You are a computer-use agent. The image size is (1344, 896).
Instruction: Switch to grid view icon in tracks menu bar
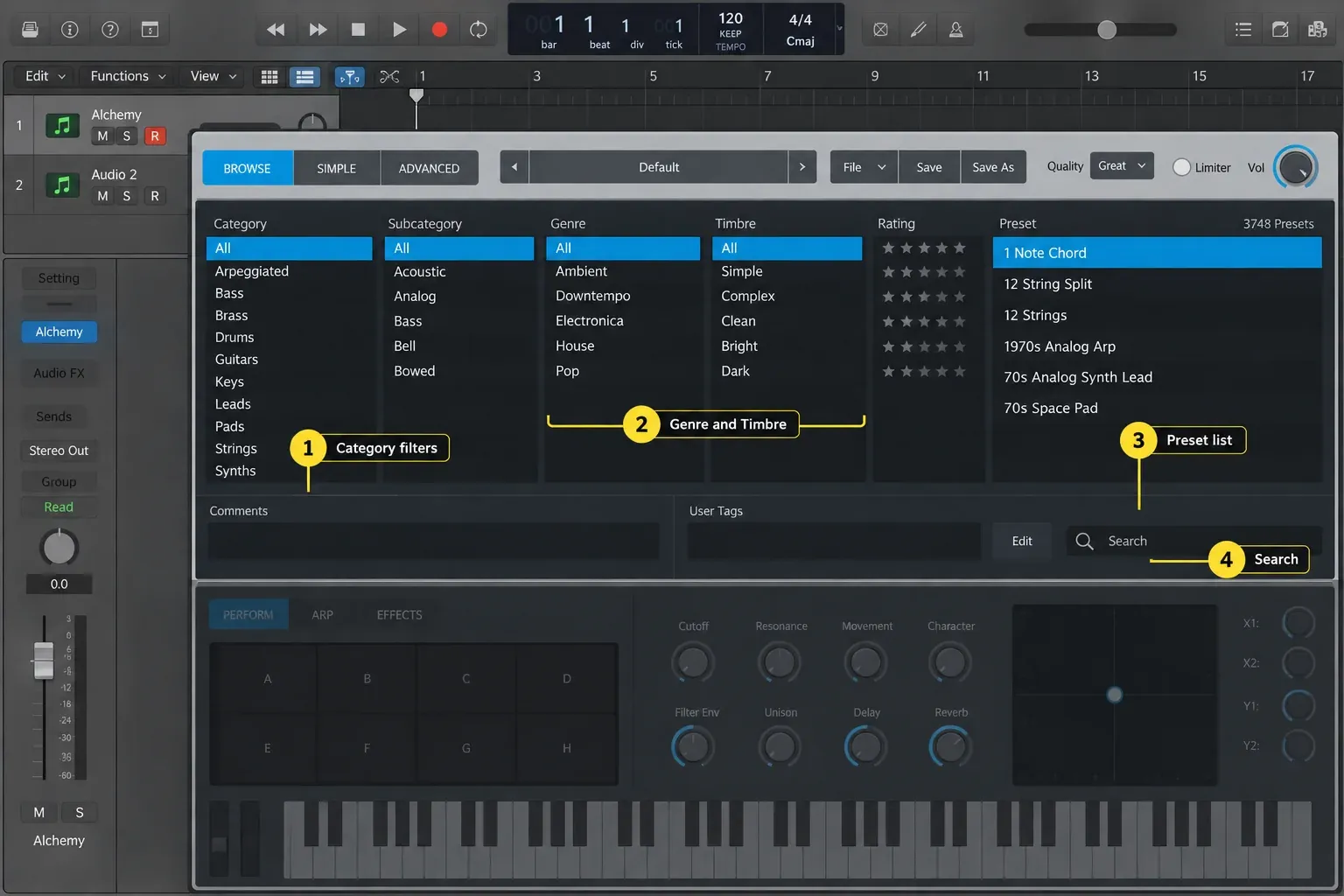point(269,77)
